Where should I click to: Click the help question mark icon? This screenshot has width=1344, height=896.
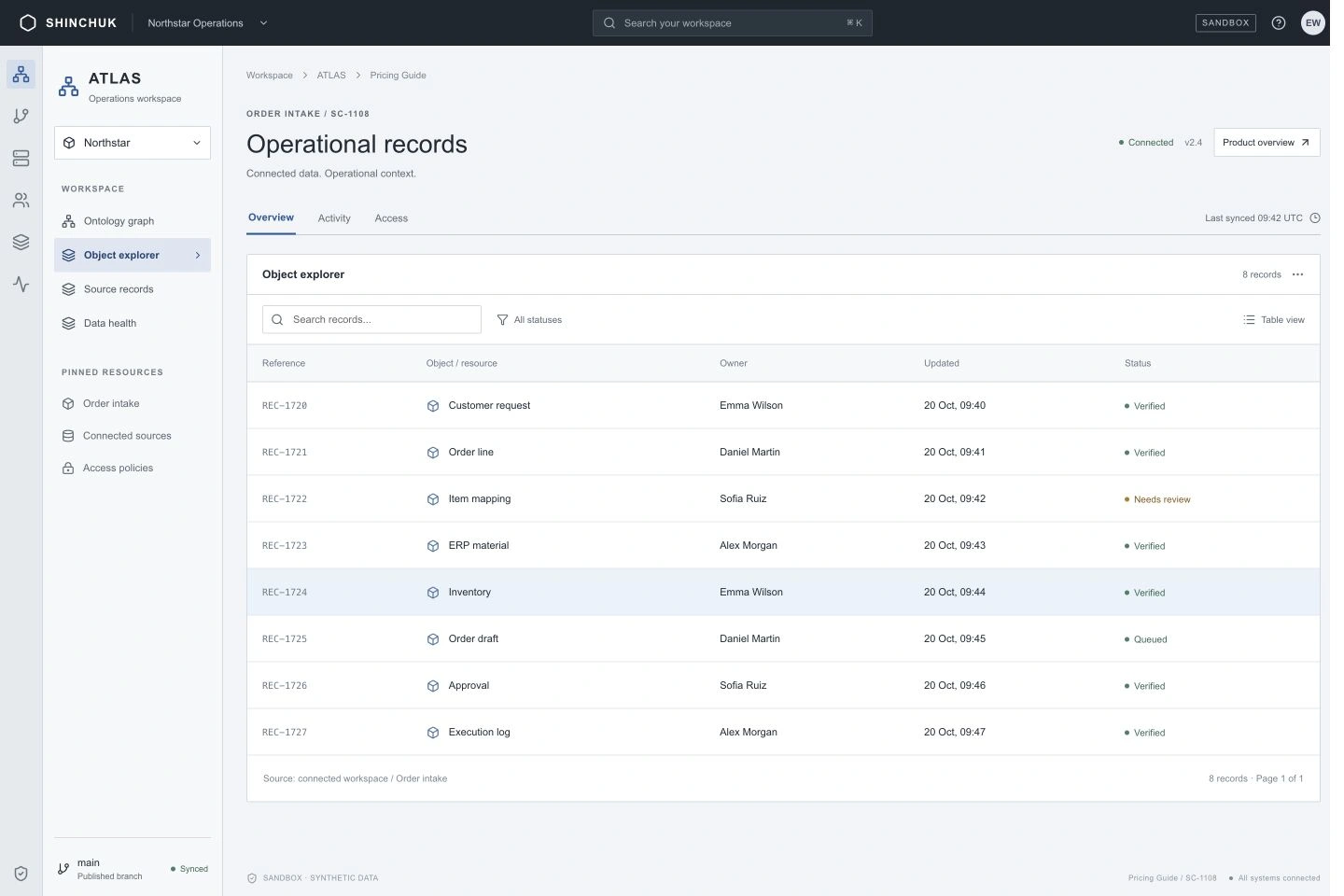[1279, 23]
